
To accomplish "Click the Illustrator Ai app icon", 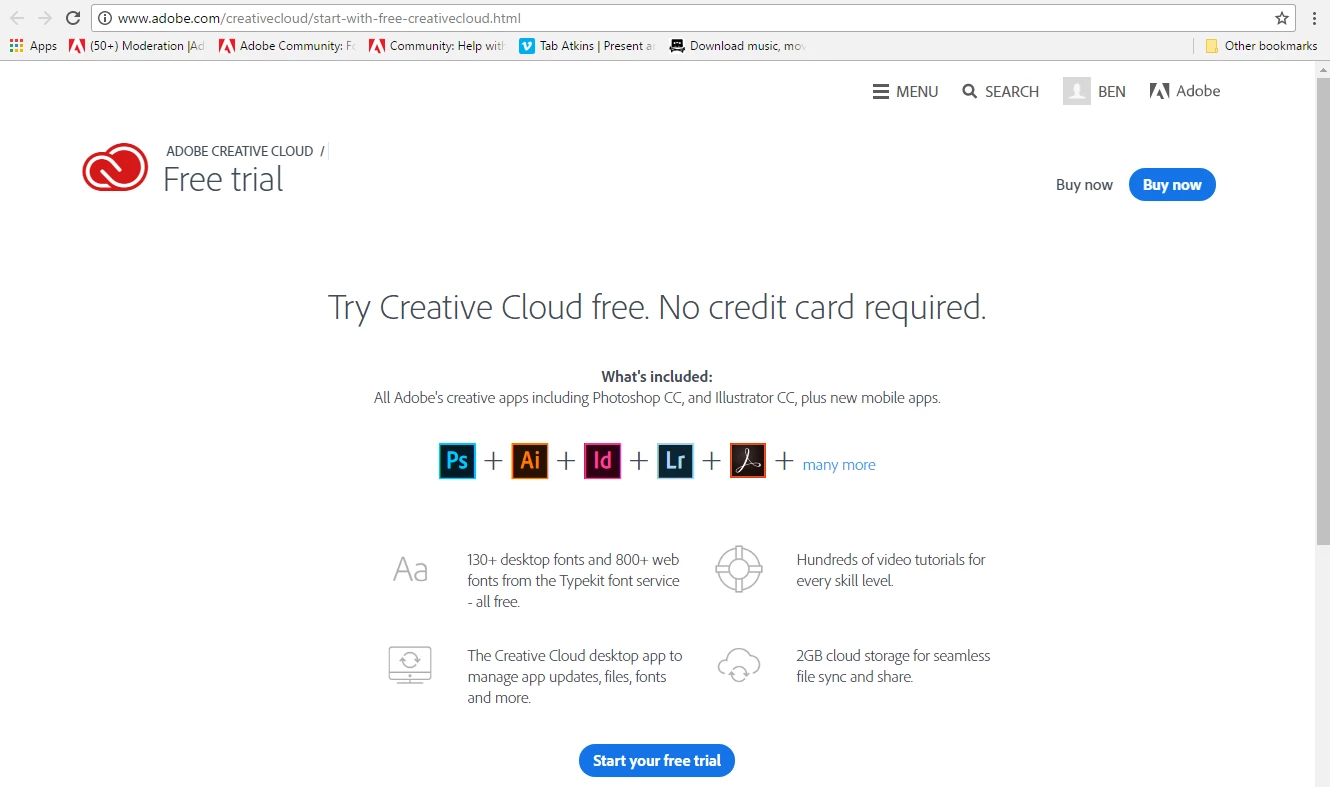I will point(530,460).
